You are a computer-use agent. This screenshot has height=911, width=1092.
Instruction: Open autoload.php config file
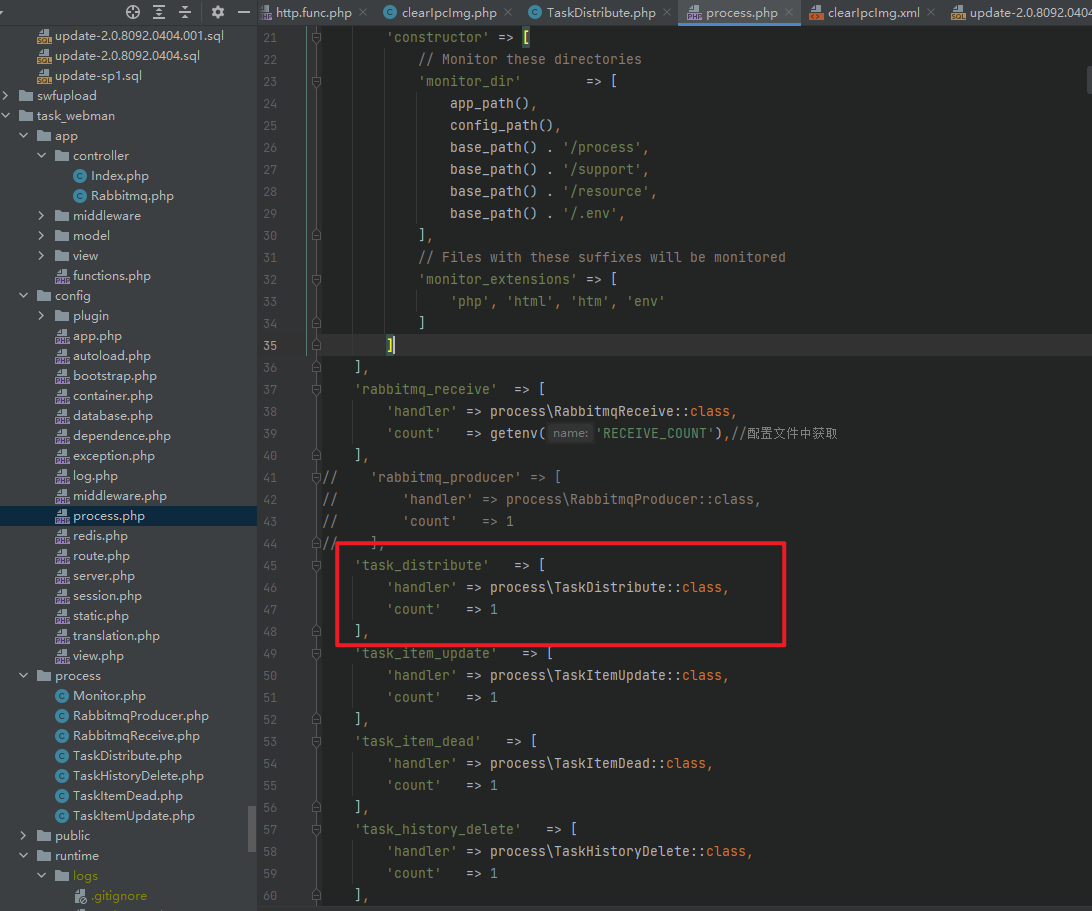[x=111, y=356]
